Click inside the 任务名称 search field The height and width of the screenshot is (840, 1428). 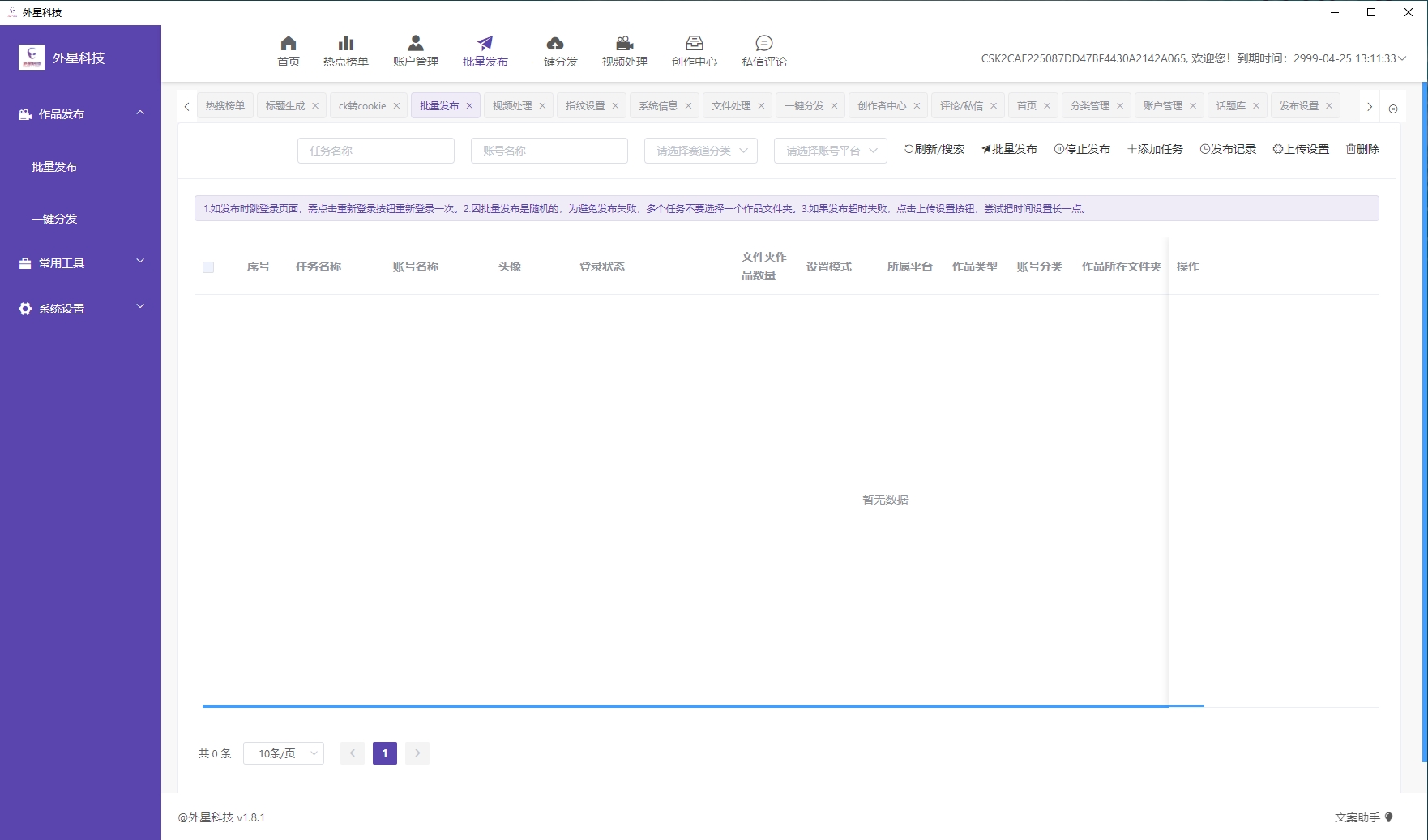(x=375, y=150)
